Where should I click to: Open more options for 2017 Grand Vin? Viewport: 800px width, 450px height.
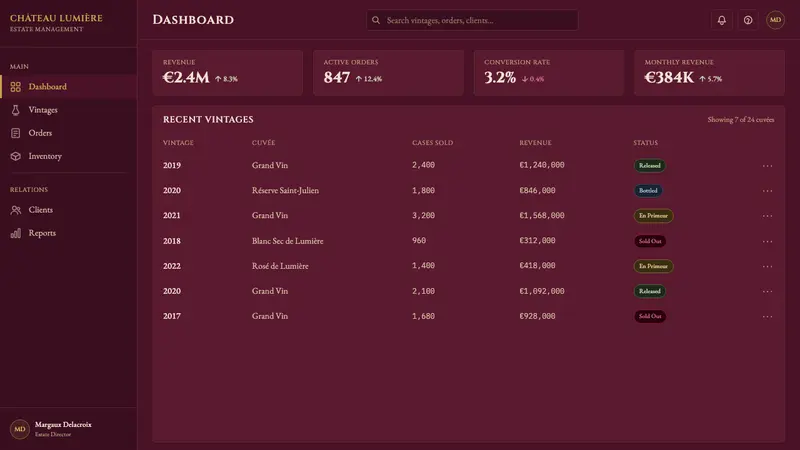point(767,316)
